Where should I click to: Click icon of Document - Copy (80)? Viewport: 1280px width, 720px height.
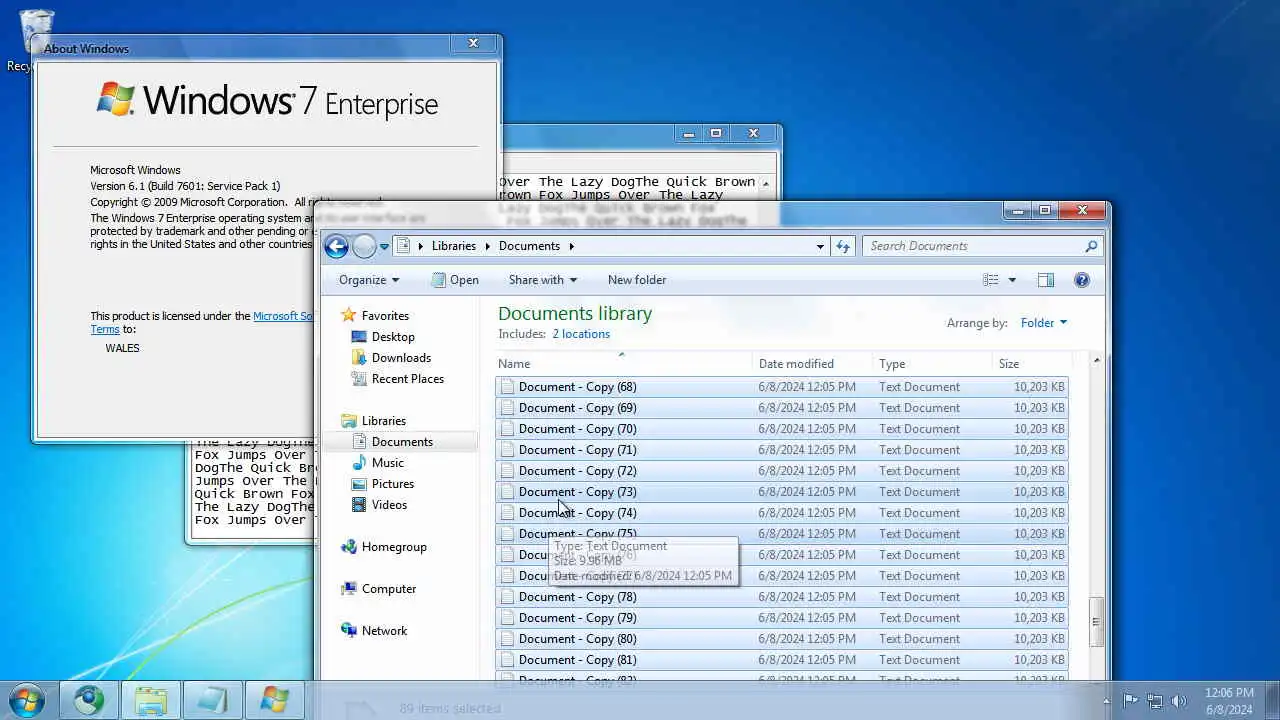coord(507,639)
